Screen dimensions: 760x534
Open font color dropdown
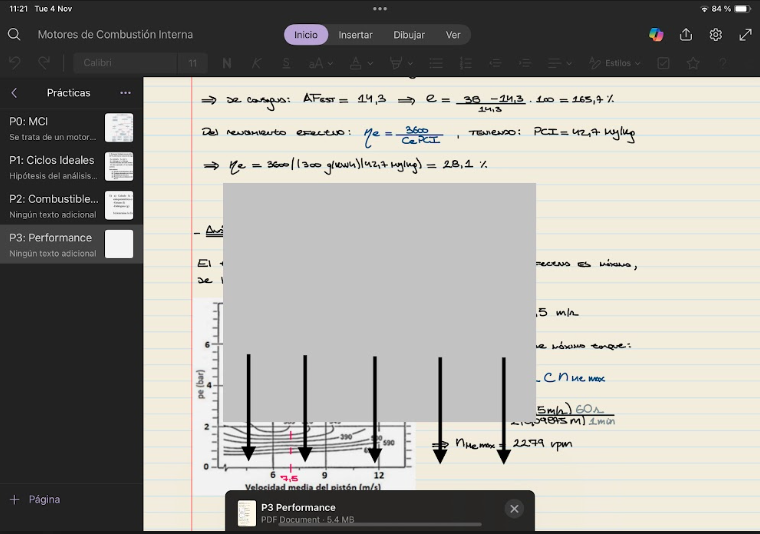(361, 63)
